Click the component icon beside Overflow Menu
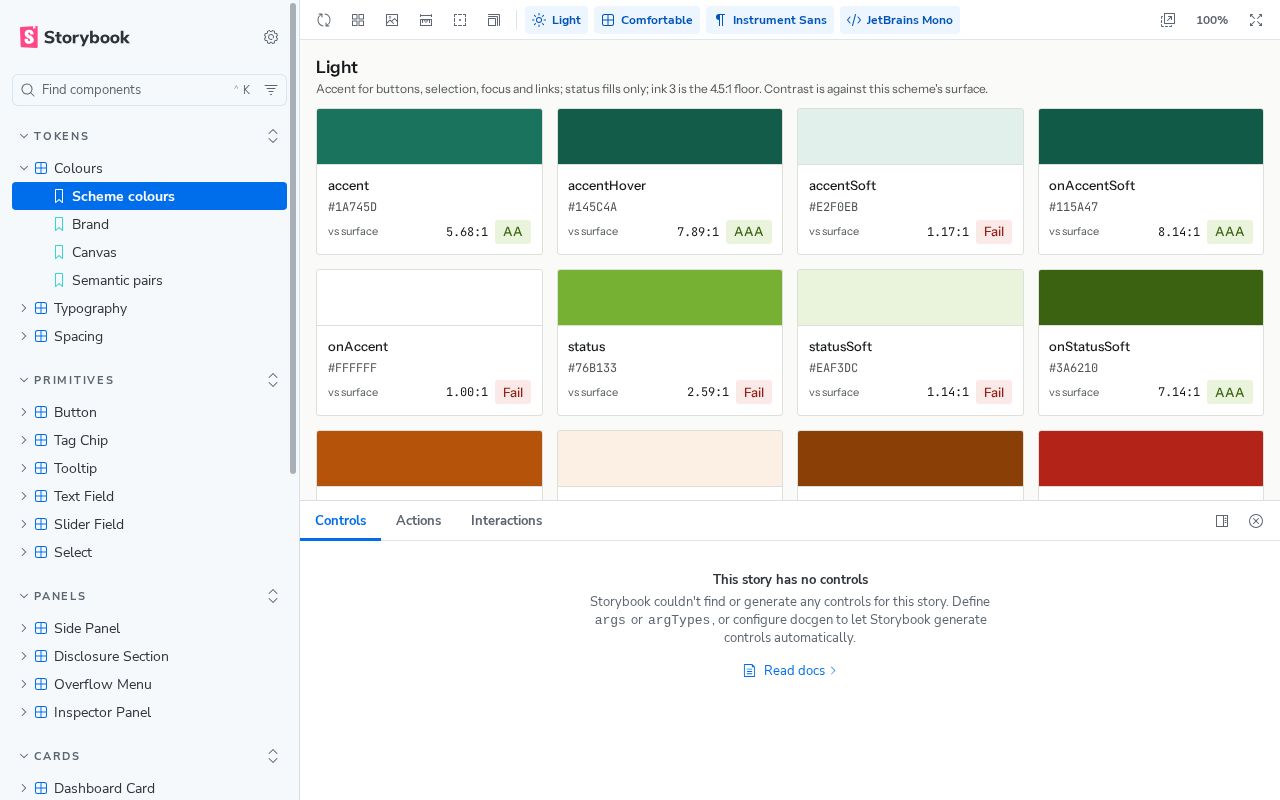1280x800 pixels. (x=41, y=684)
